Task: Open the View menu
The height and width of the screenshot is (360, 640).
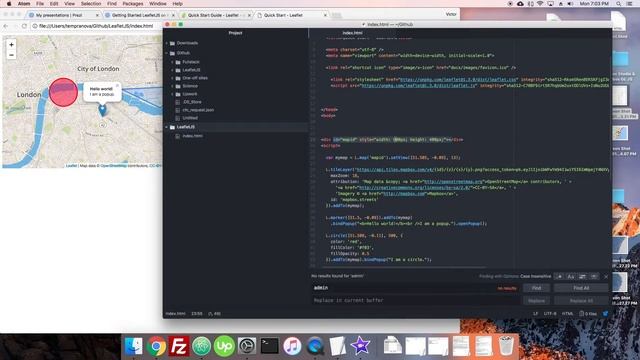Action: coord(69,4)
